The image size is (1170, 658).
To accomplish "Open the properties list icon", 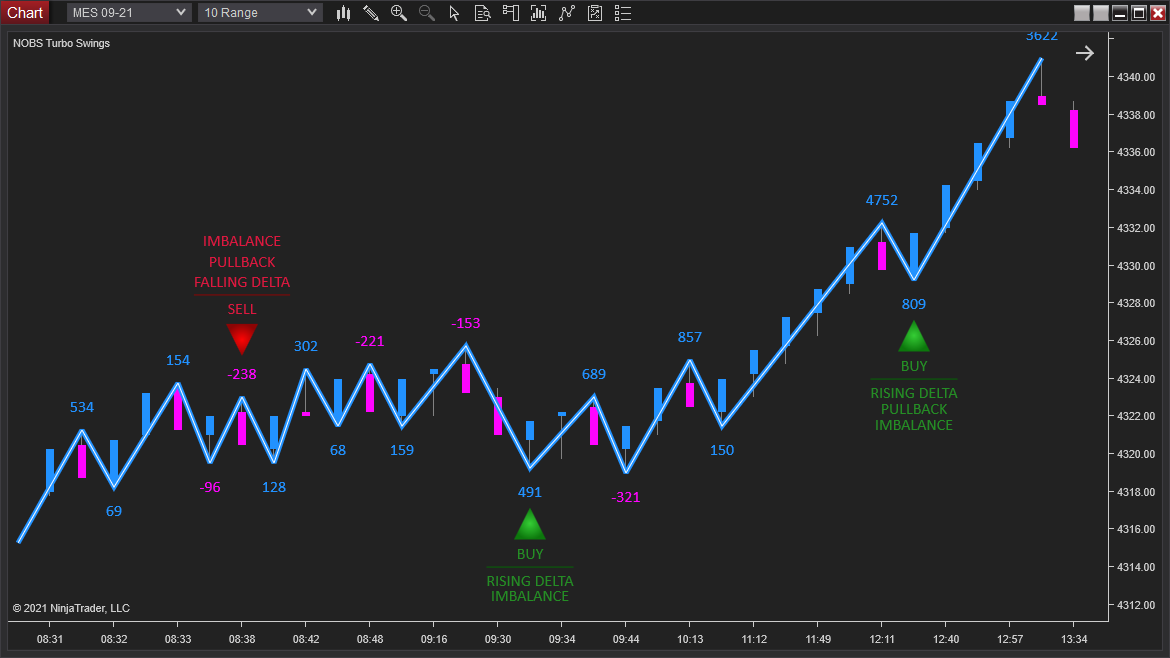I will pyautogui.click(x=622, y=13).
